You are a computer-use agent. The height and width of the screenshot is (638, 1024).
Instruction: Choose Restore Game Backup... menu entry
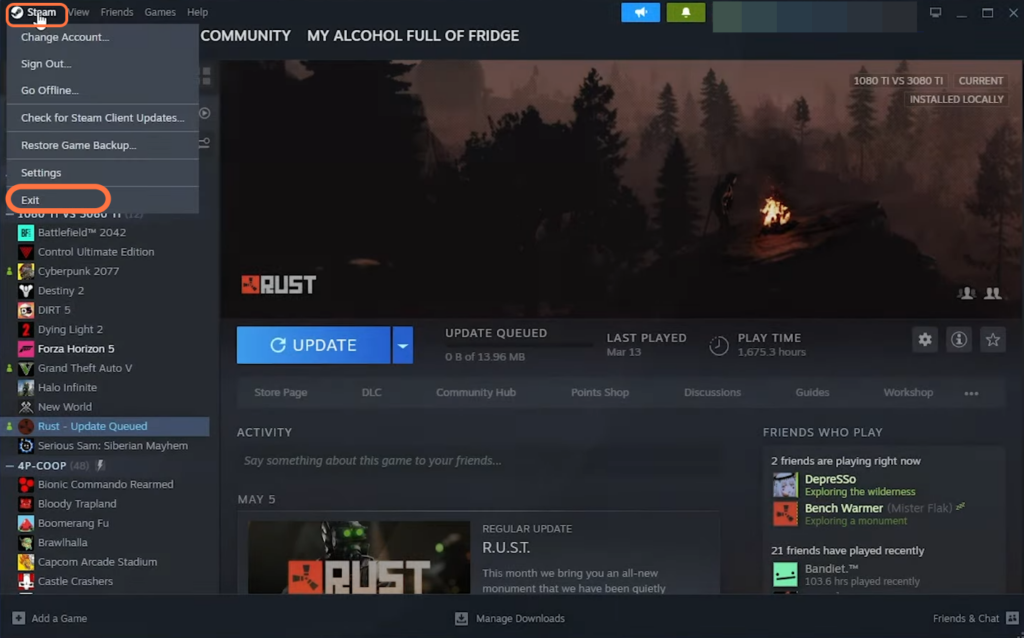tap(103, 146)
